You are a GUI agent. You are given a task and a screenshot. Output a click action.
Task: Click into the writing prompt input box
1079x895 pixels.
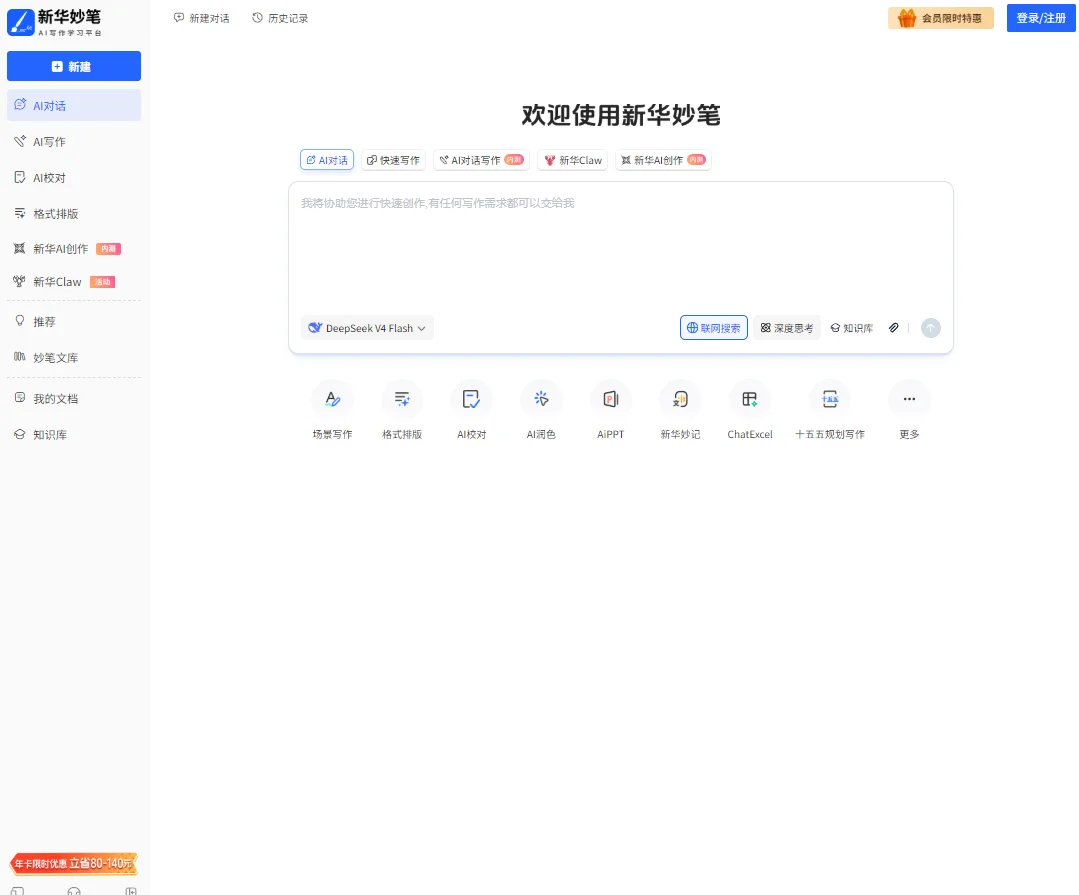point(621,248)
